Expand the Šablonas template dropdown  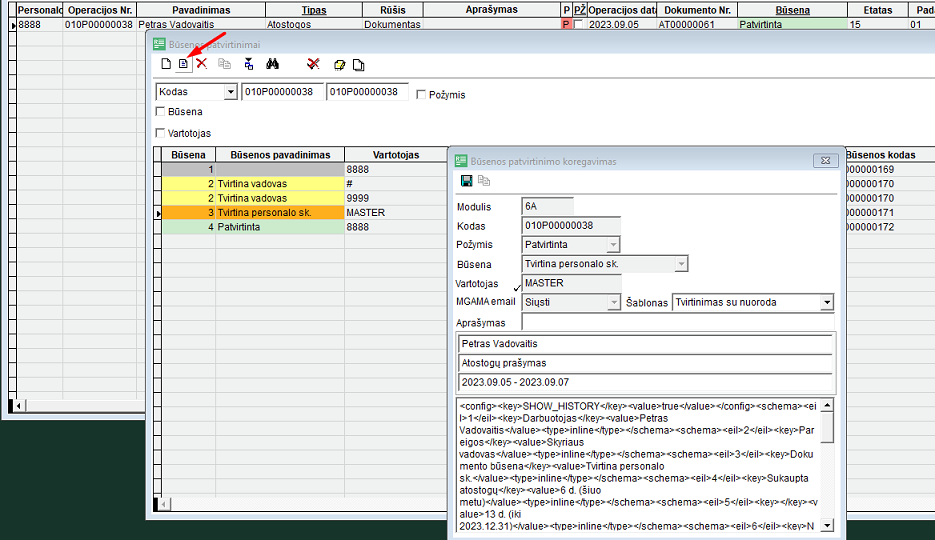pyautogui.click(x=826, y=302)
